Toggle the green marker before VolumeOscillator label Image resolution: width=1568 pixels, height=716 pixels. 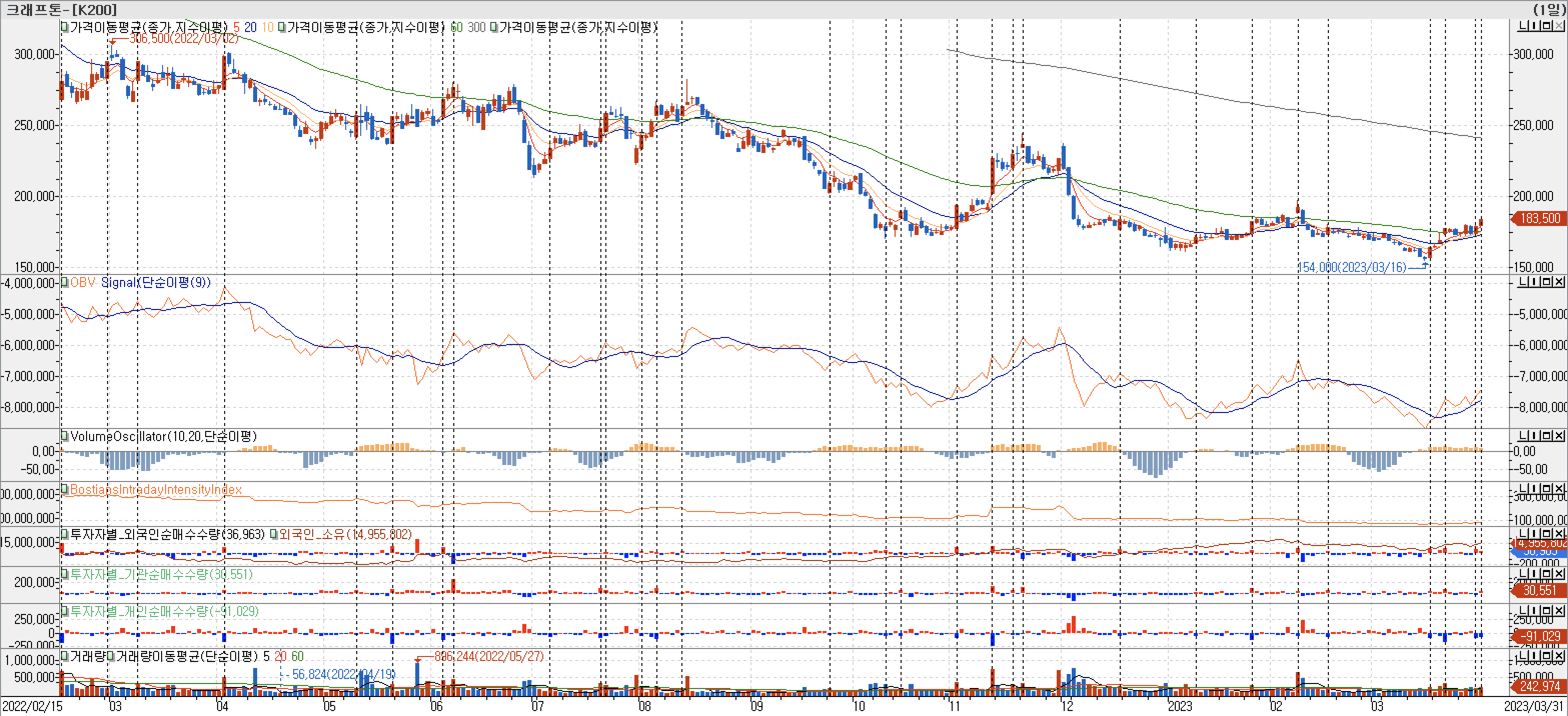[64, 436]
